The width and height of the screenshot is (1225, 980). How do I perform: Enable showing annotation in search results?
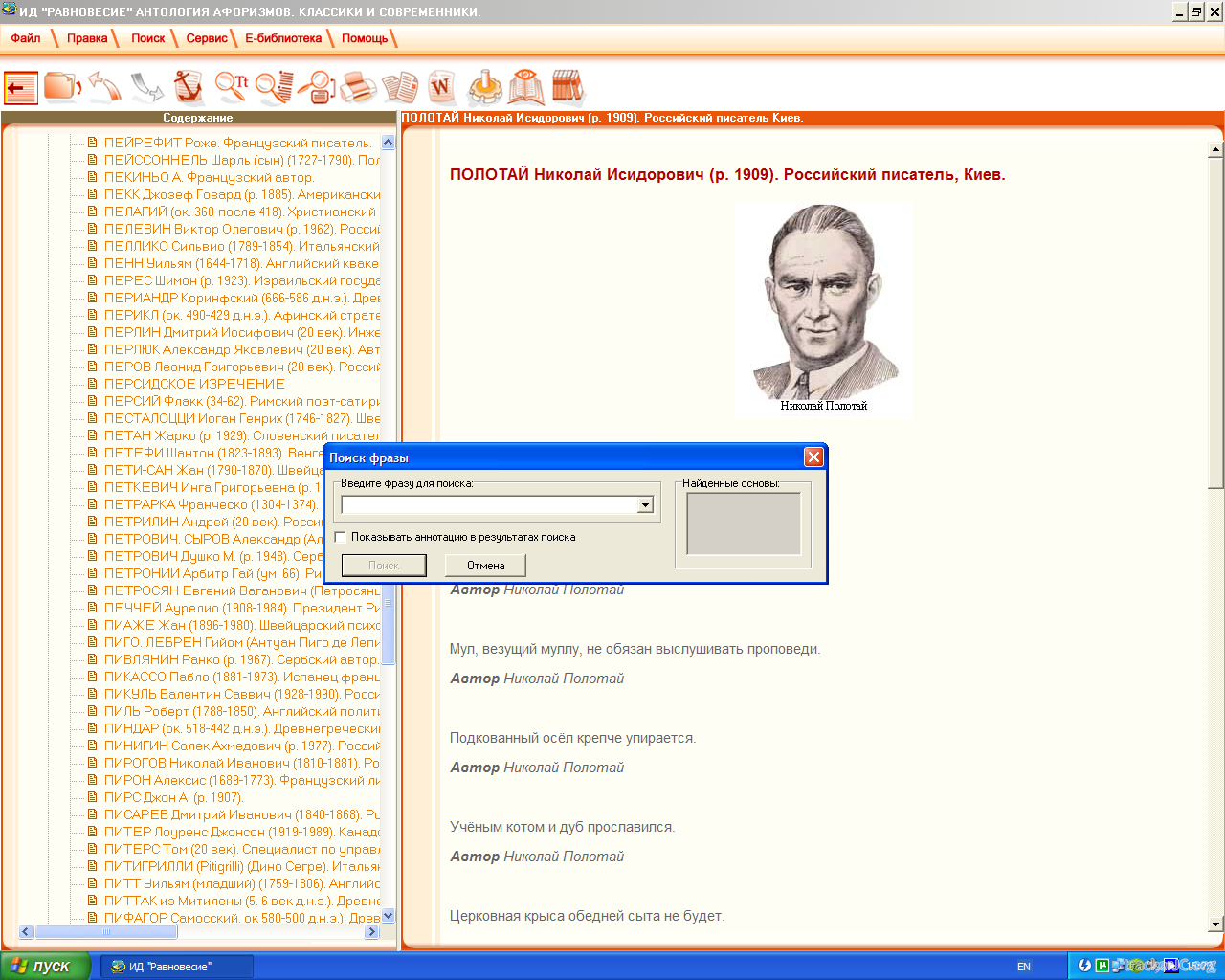click(341, 537)
